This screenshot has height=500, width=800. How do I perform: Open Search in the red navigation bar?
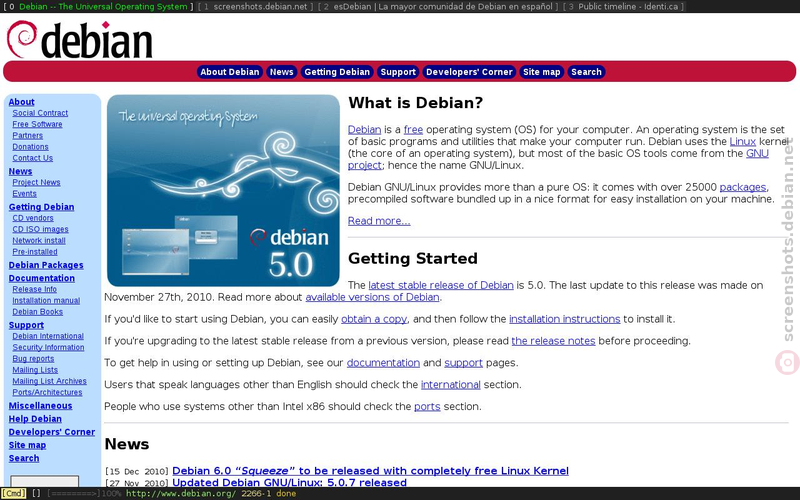pos(586,72)
